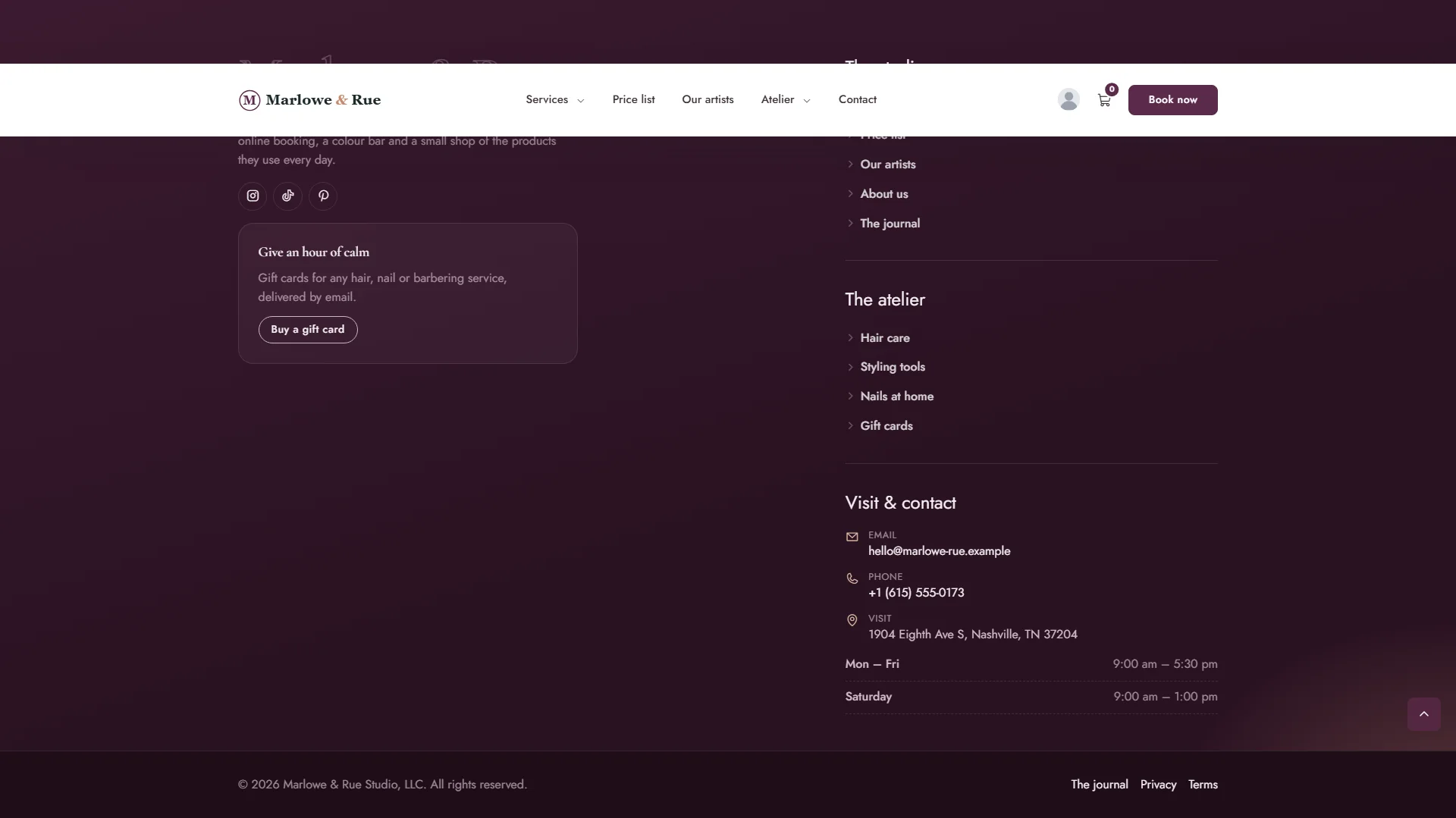The width and height of the screenshot is (1456, 818).
Task: Open Contact in the navbar
Action: tap(857, 99)
